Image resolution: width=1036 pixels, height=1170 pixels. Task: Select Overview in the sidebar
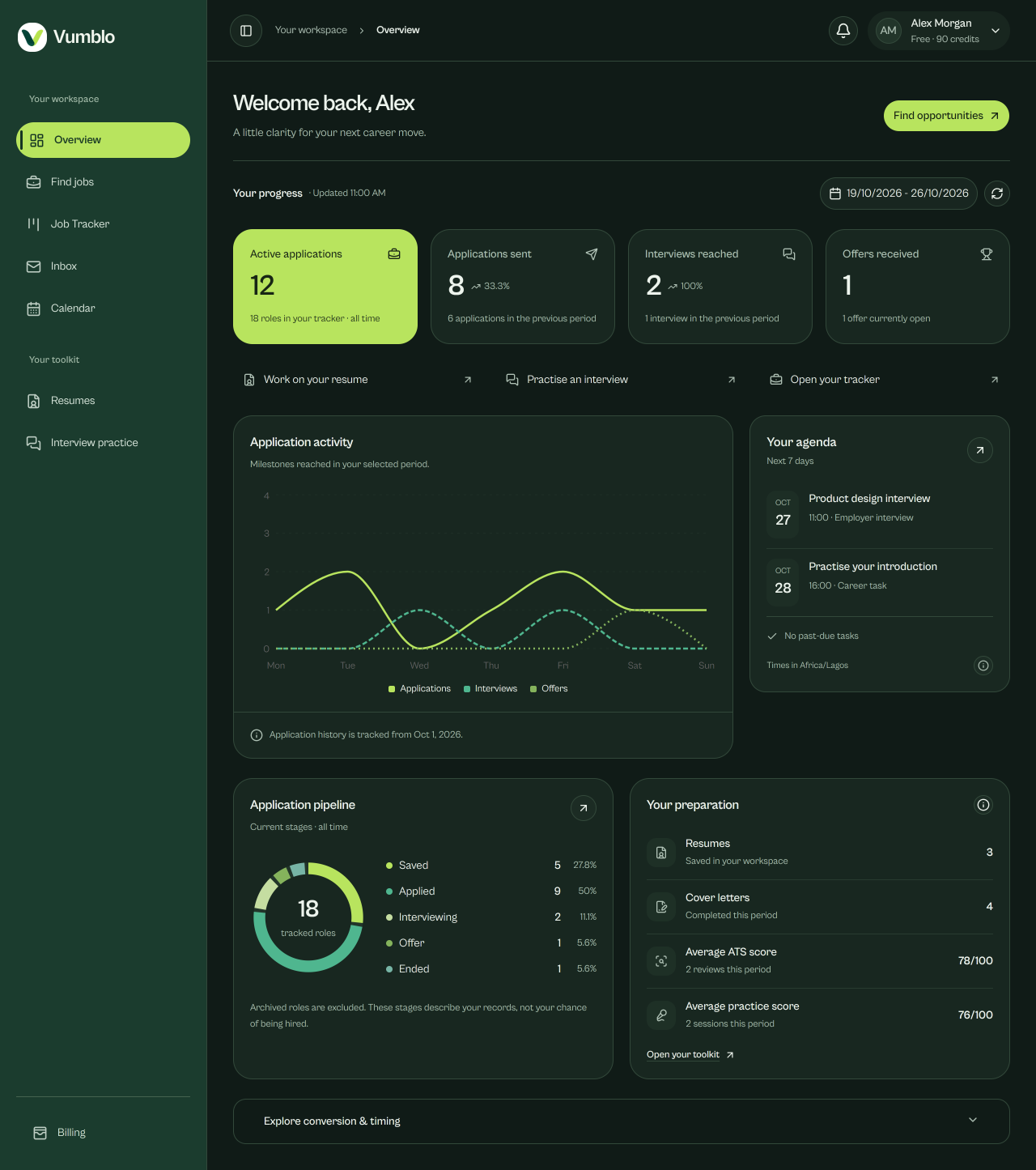coord(104,140)
